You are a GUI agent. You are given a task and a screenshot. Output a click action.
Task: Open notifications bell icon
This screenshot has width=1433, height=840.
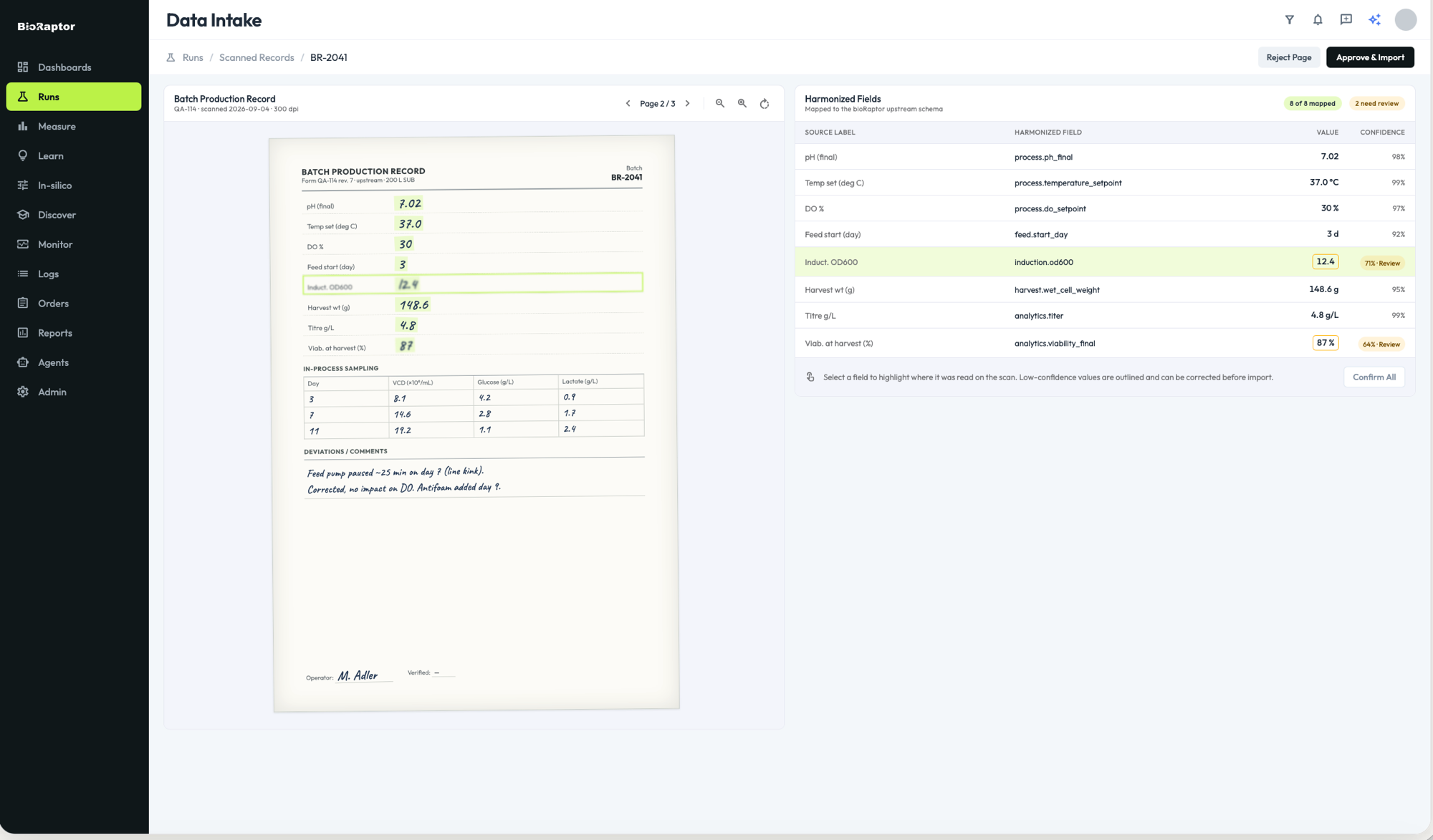pos(1318,20)
